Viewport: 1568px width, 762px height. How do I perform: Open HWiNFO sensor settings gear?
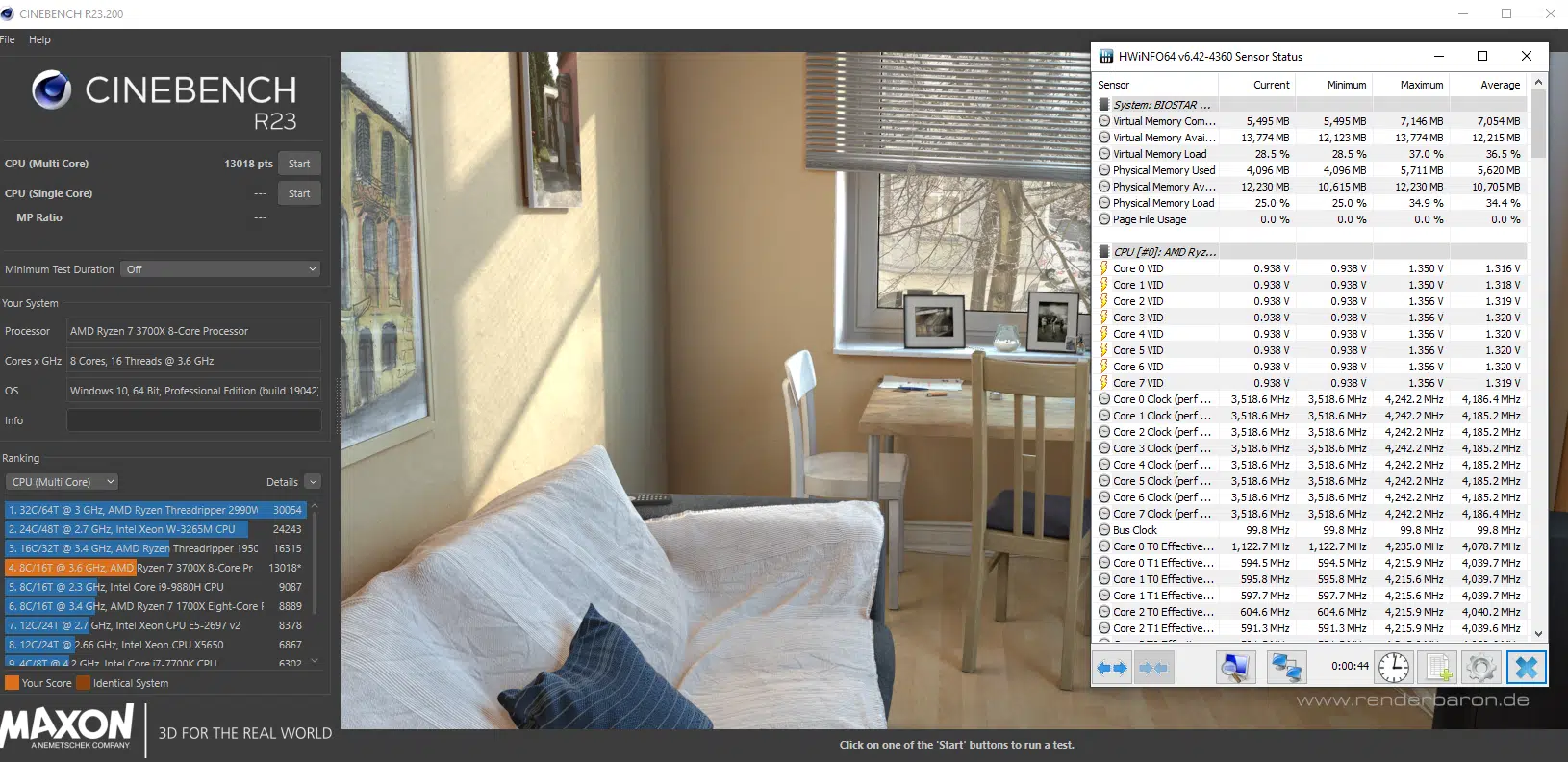tap(1481, 668)
